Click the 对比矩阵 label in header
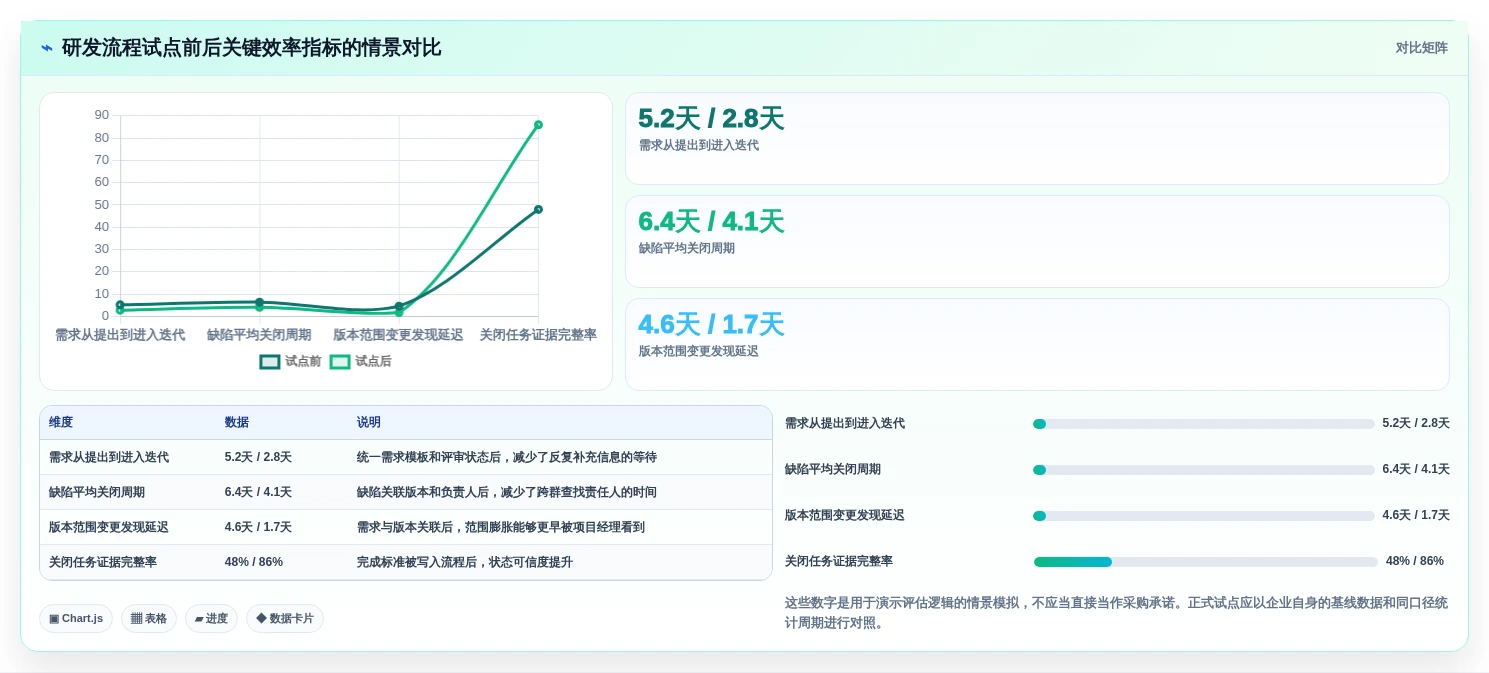1489x673 pixels. pyautogui.click(x=1421, y=48)
